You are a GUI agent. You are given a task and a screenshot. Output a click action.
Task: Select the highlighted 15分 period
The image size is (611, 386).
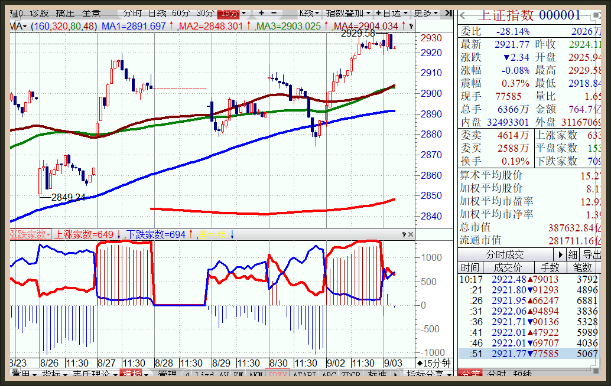point(228,14)
